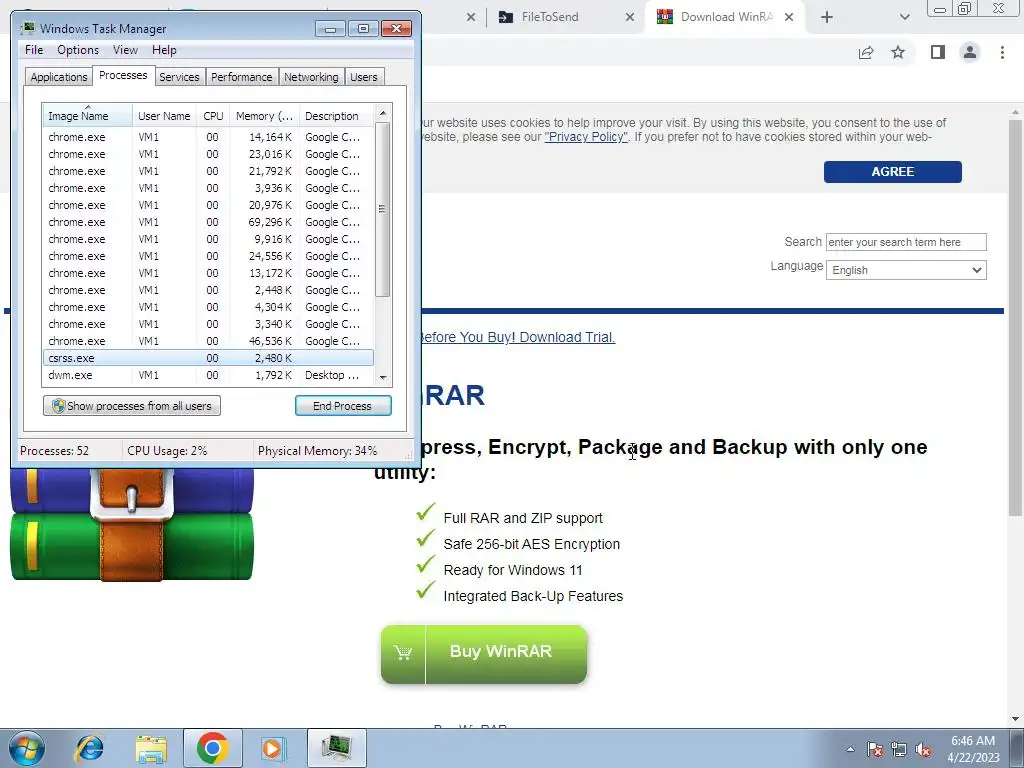Screen dimensions: 1024x768
Task: Select chrome.exe row using 46,536 K
Action: pos(208,341)
